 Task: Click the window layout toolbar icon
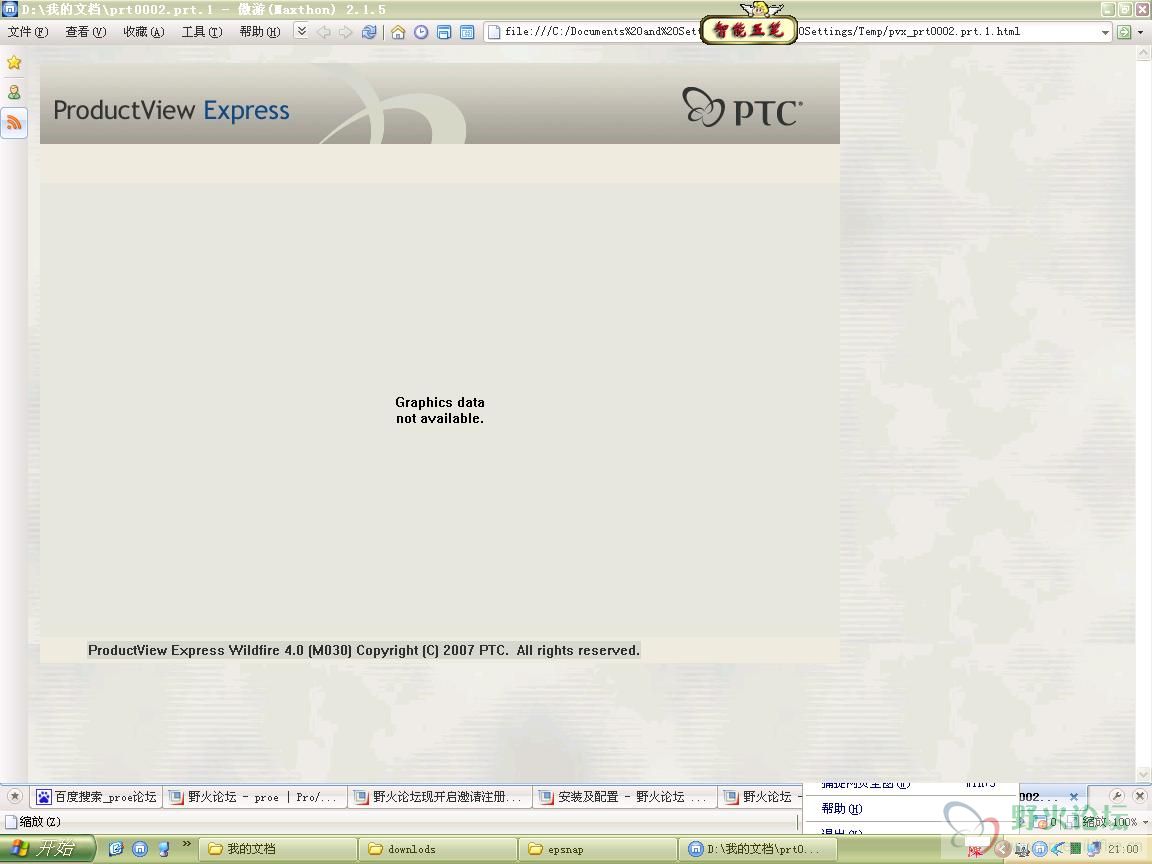[444, 32]
